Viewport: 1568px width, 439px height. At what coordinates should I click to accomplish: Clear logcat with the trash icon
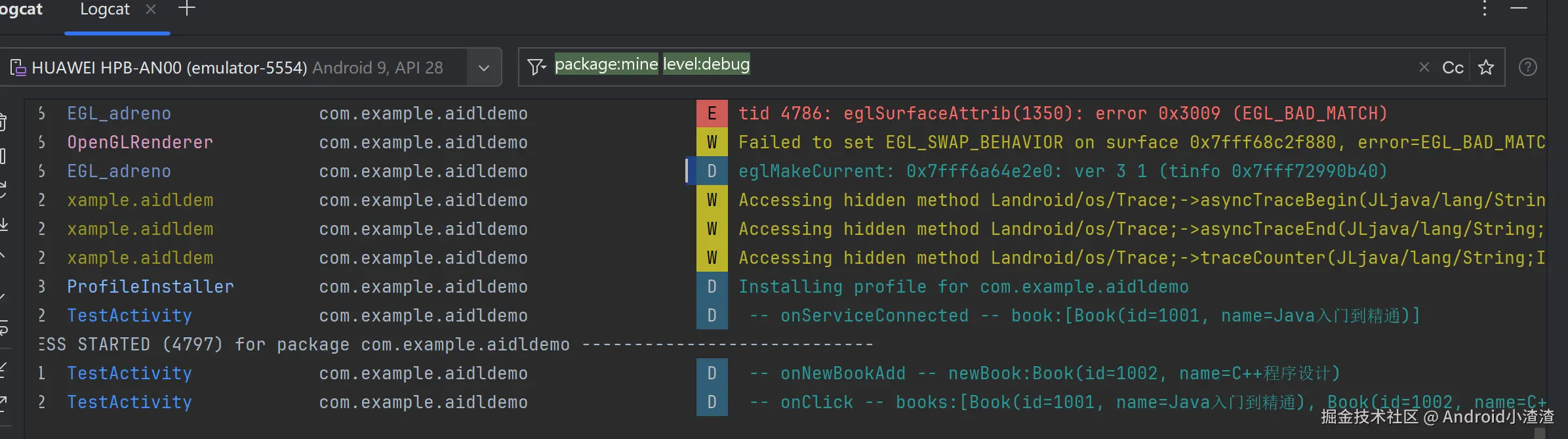tap(3, 122)
